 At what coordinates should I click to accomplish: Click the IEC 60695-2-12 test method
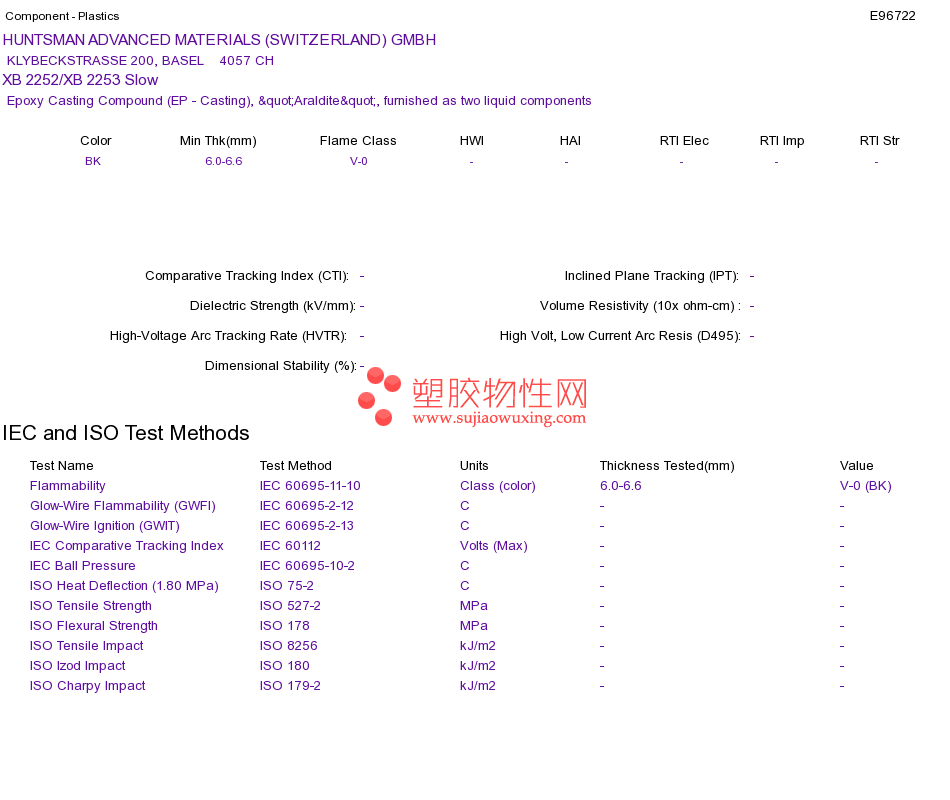pyautogui.click(x=307, y=505)
